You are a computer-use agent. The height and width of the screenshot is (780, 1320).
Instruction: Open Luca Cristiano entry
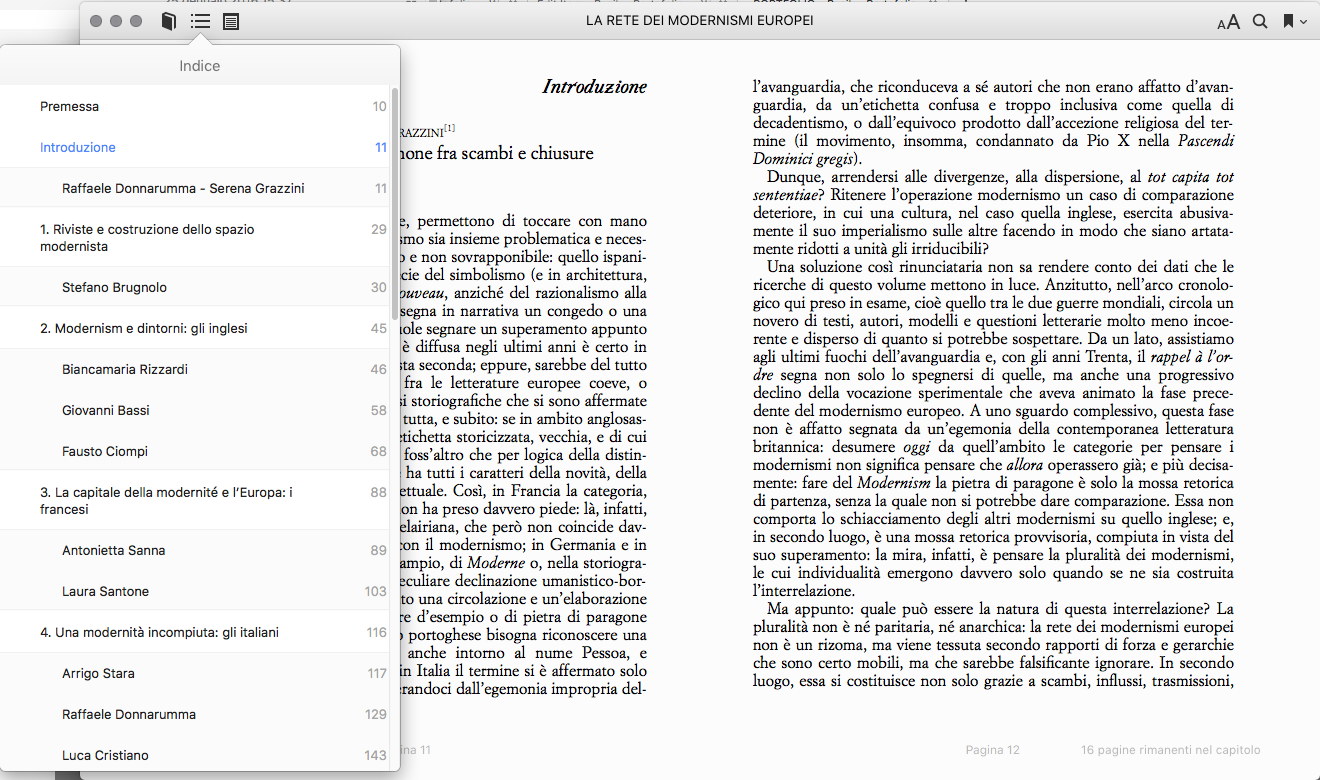point(195,755)
